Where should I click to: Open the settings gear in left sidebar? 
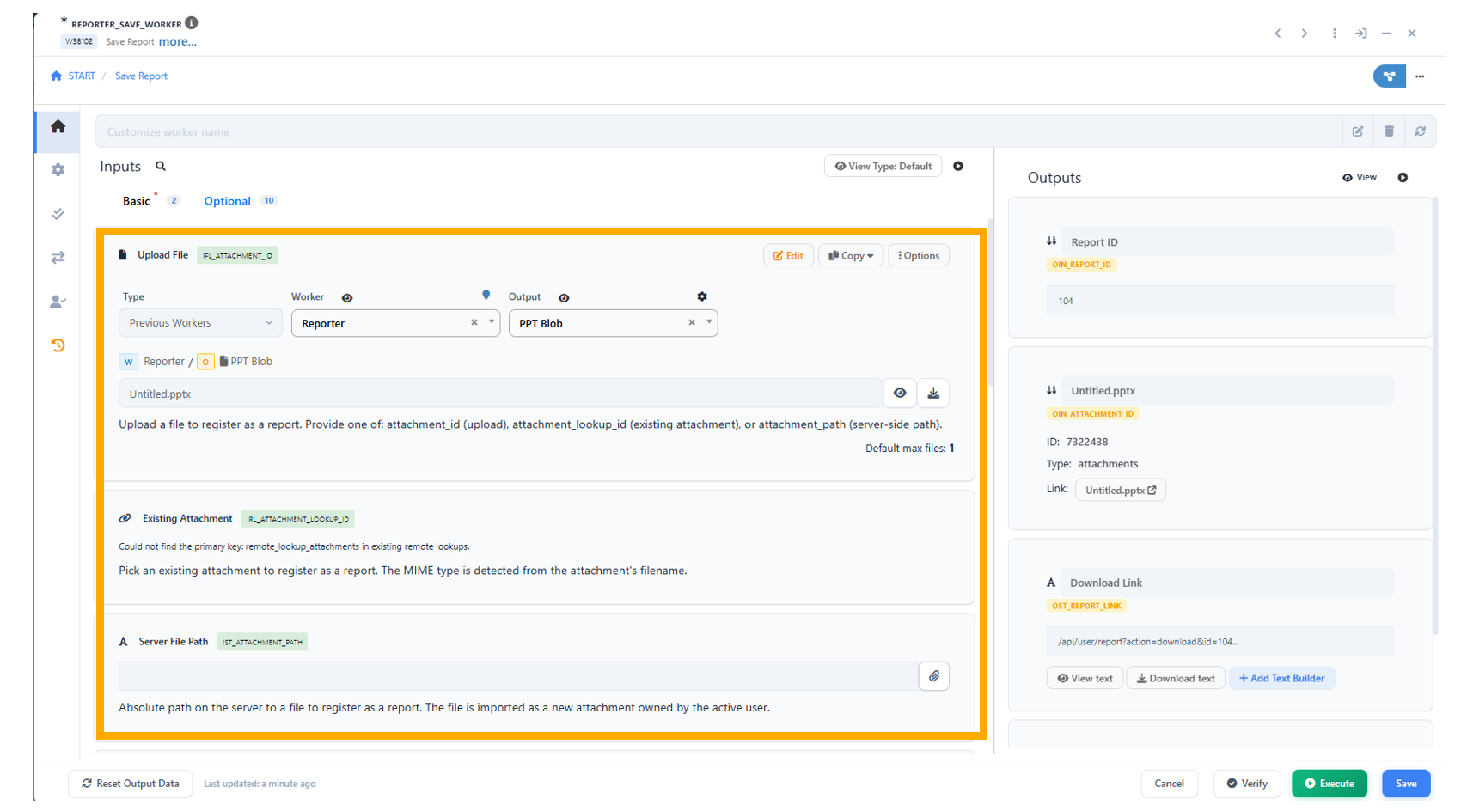pos(58,170)
